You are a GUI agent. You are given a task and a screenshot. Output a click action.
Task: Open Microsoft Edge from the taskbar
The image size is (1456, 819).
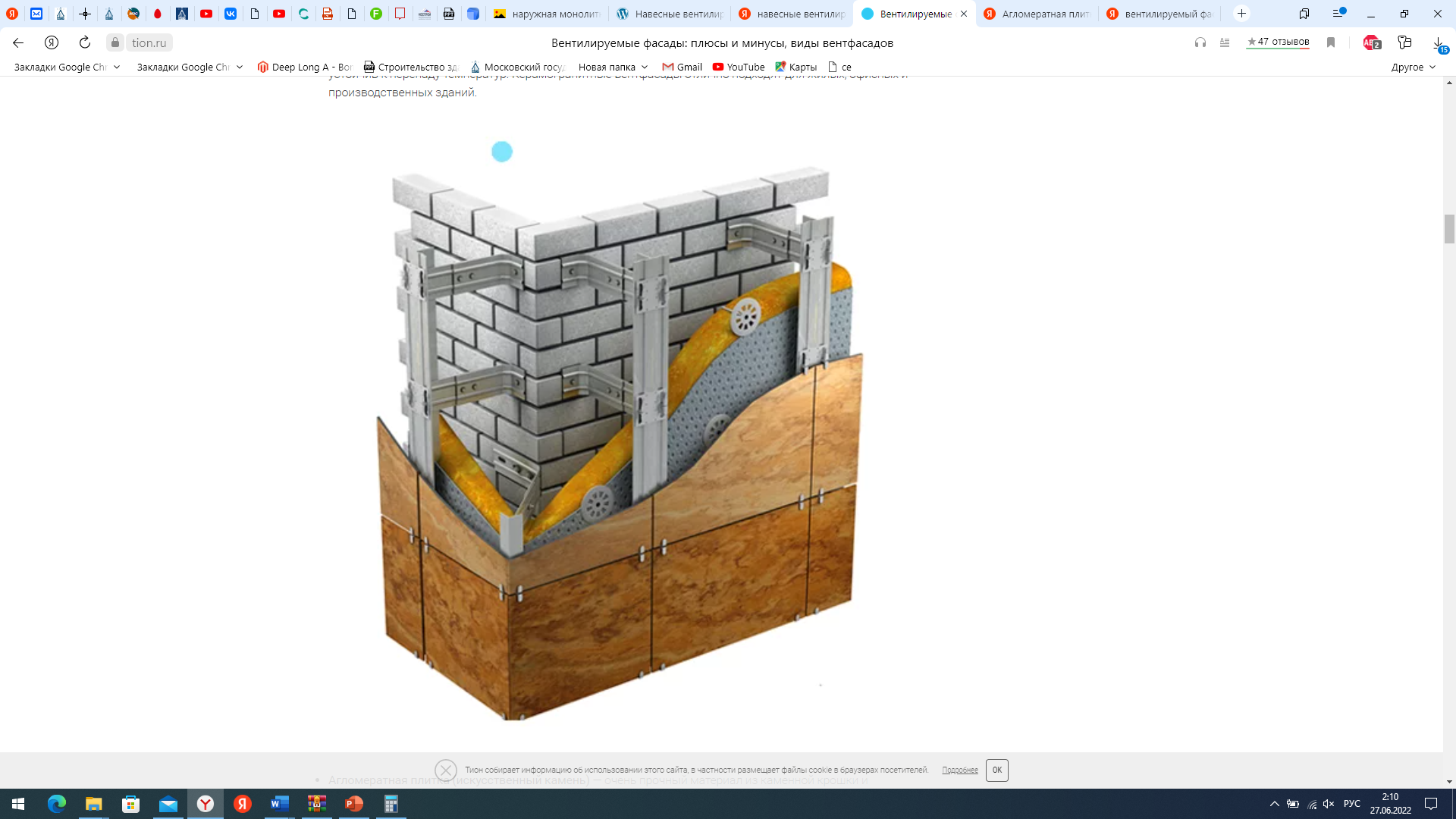(x=56, y=804)
